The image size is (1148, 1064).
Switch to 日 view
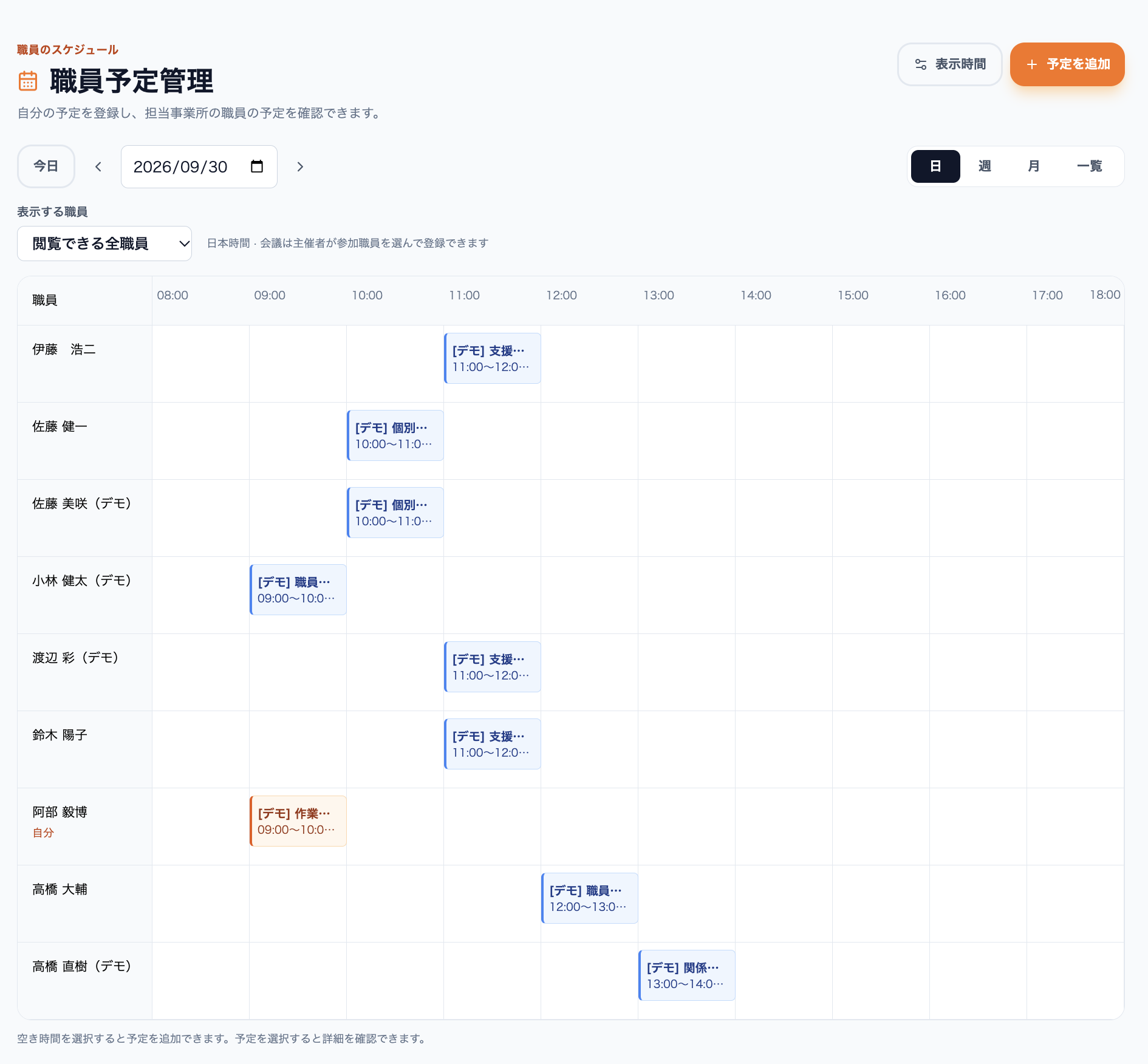coord(935,166)
